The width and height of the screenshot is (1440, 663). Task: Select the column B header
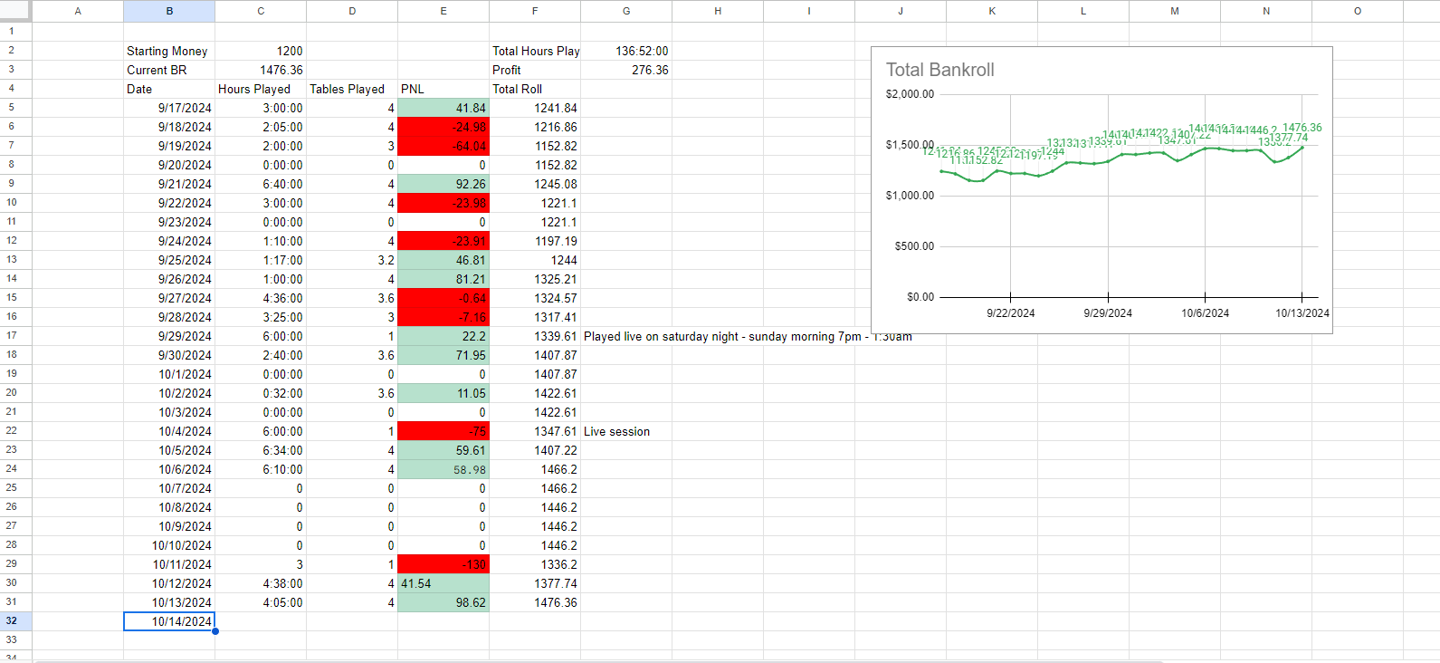pyautogui.click(x=169, y=11)
